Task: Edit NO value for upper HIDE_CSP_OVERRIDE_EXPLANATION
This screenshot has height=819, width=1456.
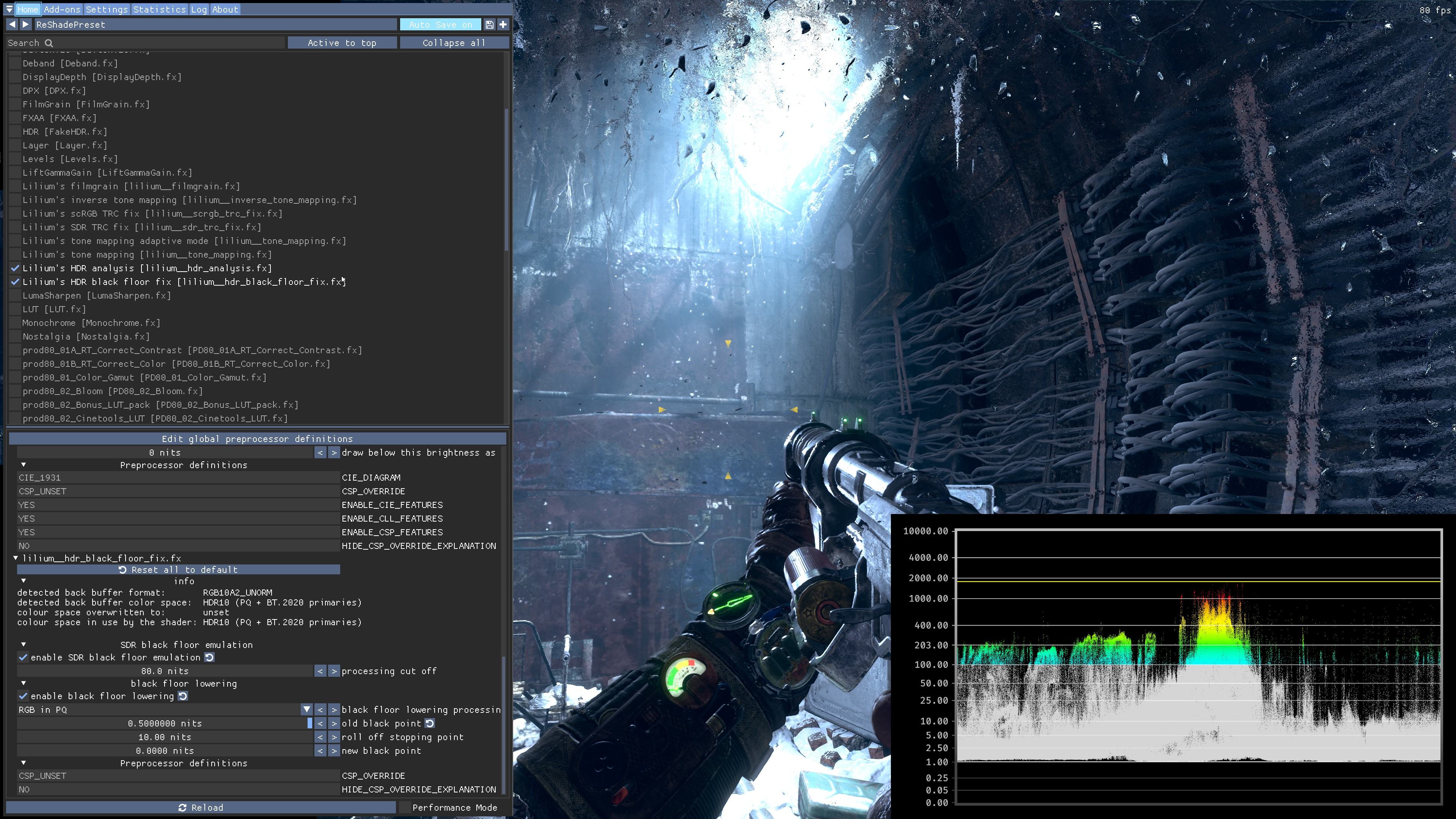Action: click(178, 546)
